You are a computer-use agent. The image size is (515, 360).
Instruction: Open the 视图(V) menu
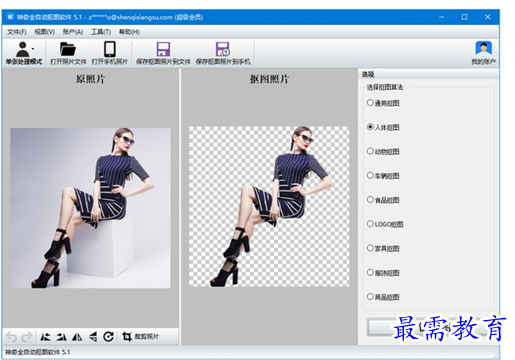click(45, 32)
